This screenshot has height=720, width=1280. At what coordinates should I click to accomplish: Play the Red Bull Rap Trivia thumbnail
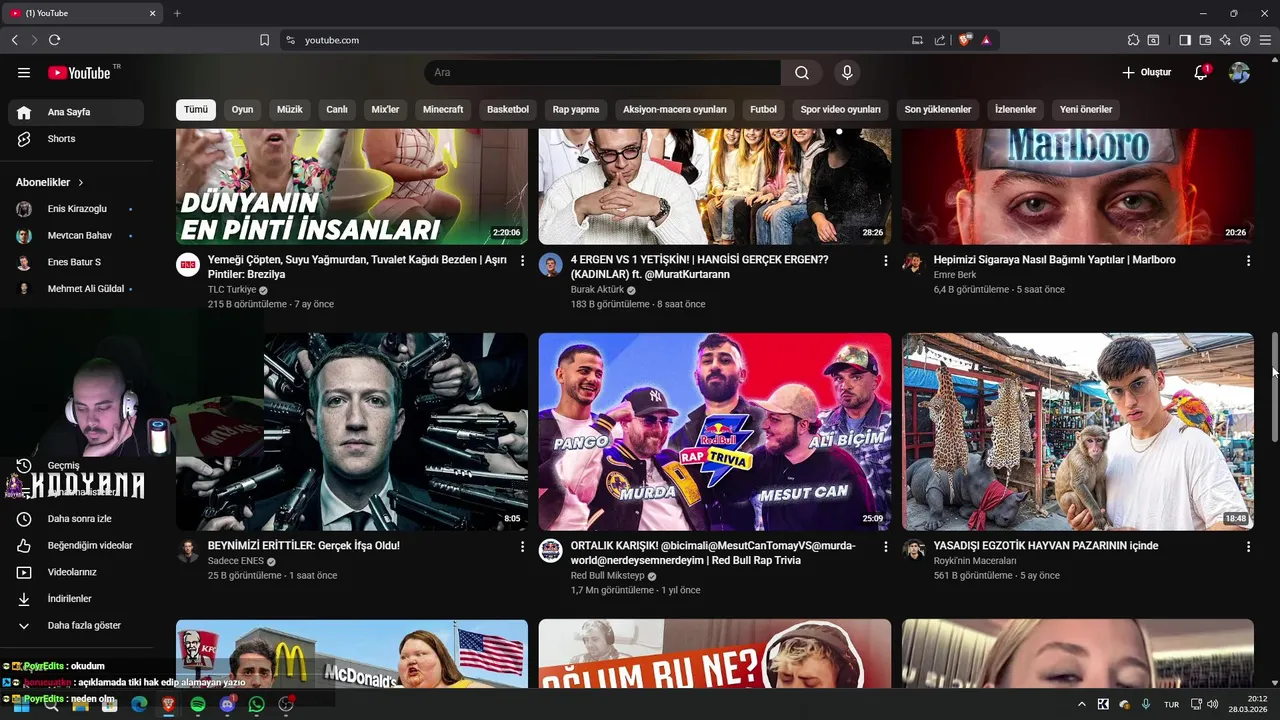[715, 432]
